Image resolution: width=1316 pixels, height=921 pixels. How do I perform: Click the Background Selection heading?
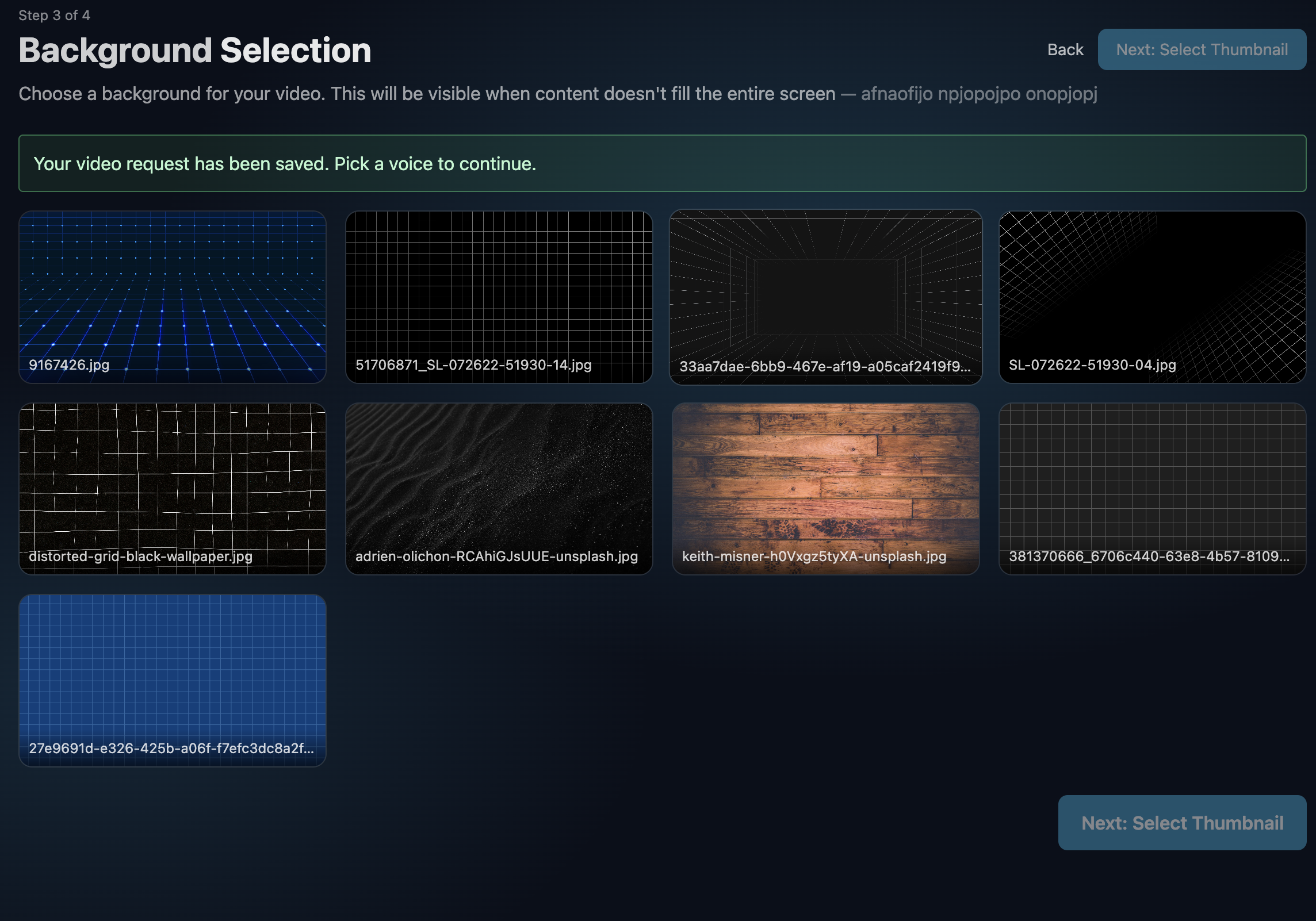click(195, 51)
